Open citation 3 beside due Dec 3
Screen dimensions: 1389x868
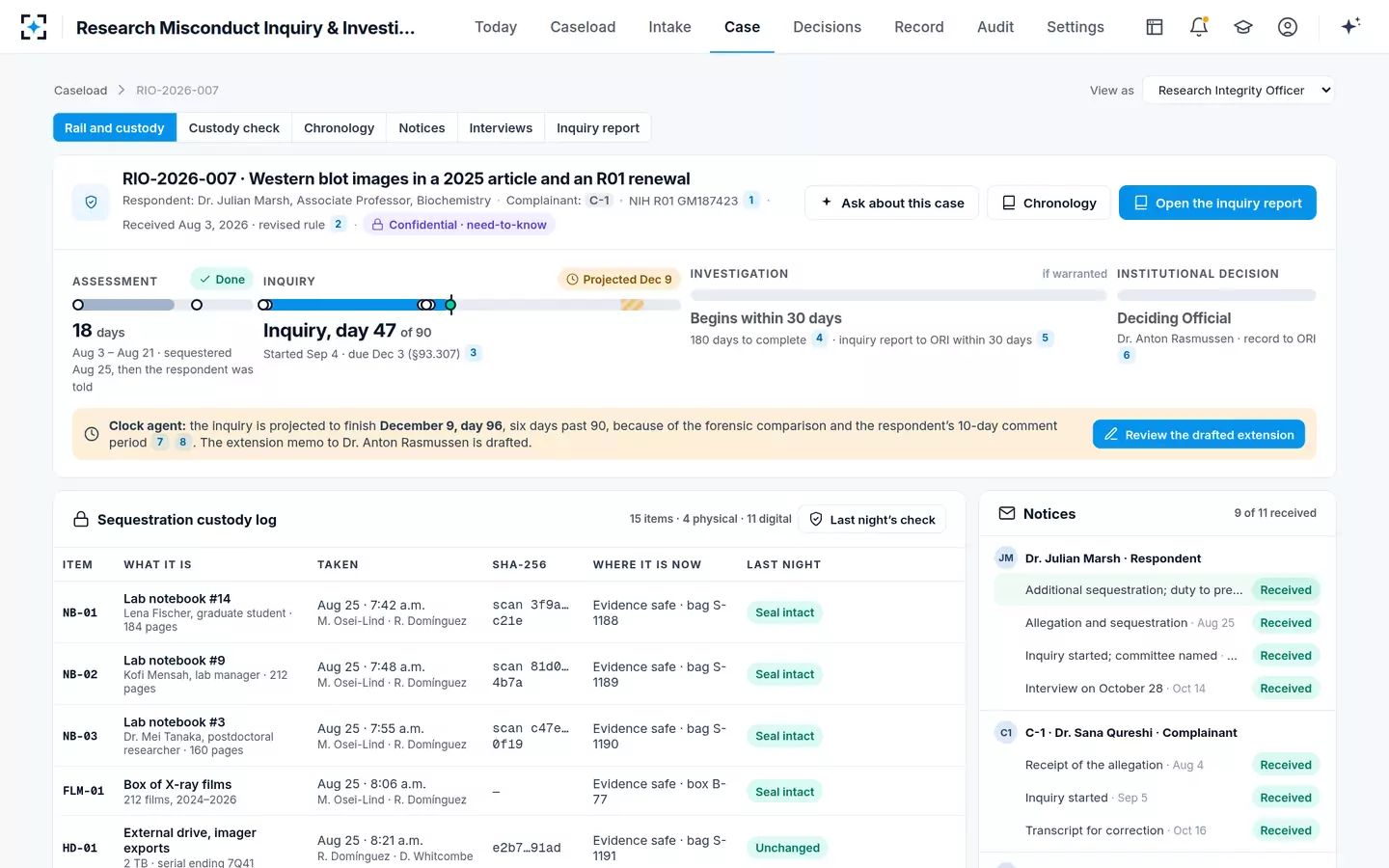[x=473, y=353]
